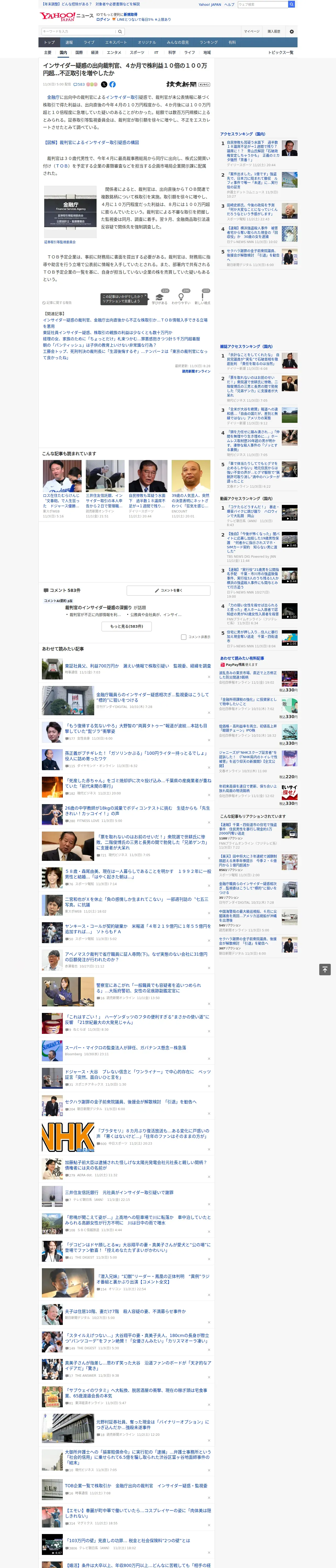Image resolution: width=336 pixels, height=1568 pixels.
Task: Open the 新規取得 ID link
Action: tap(131, 14)
